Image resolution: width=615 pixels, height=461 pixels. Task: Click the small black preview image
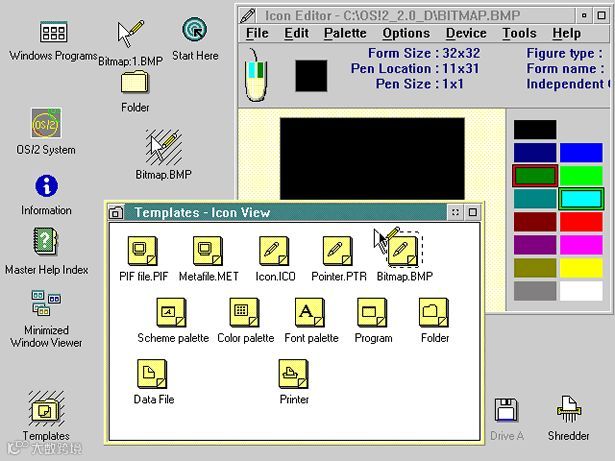(x=311, y=76)
